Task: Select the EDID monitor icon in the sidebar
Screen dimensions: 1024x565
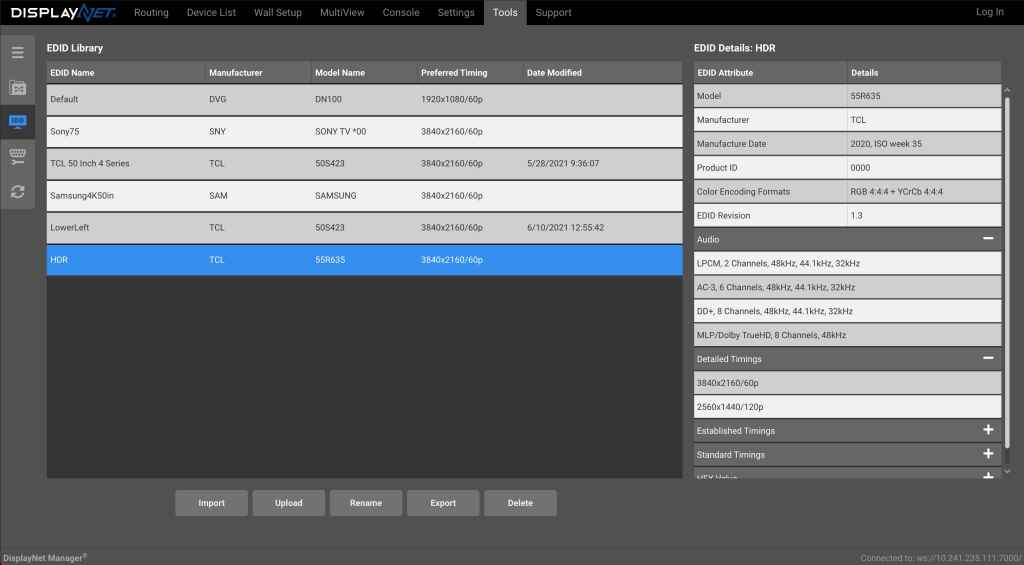Action: pos(18,121)
